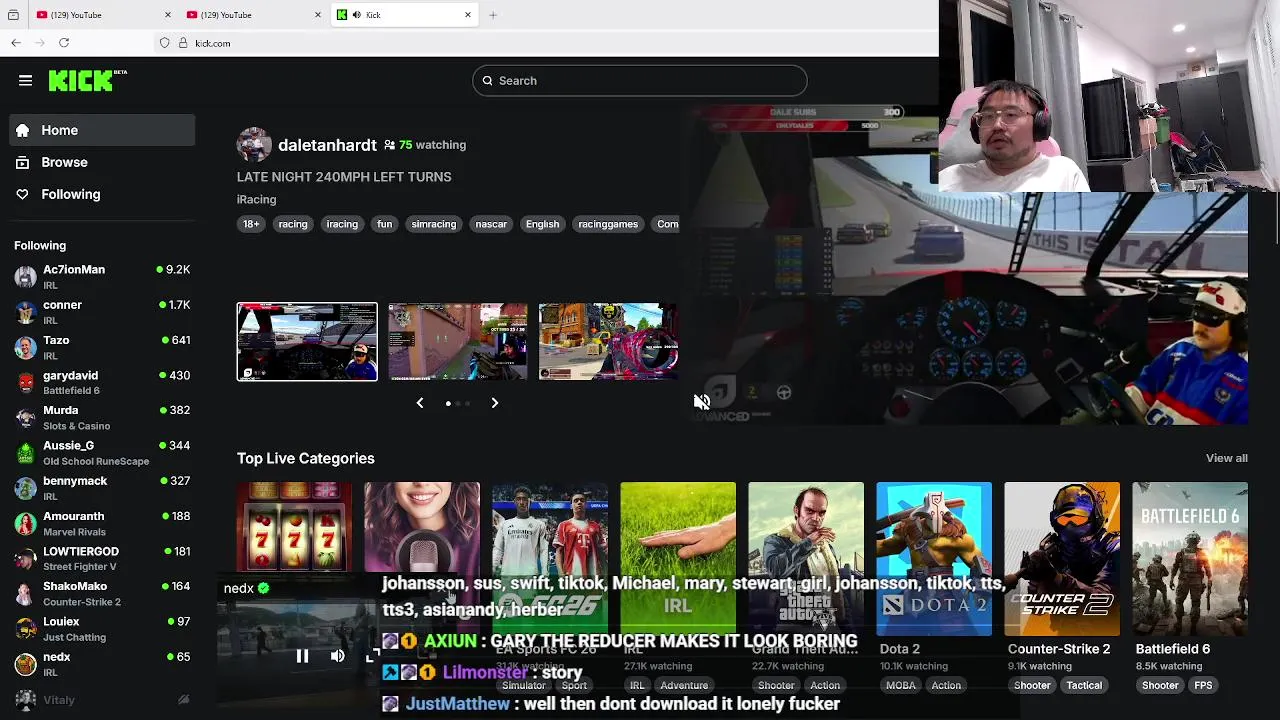Open Amouranth followed channel
Image resolution: width=1280 pixels, height=720 pixels.
[102, 523]
